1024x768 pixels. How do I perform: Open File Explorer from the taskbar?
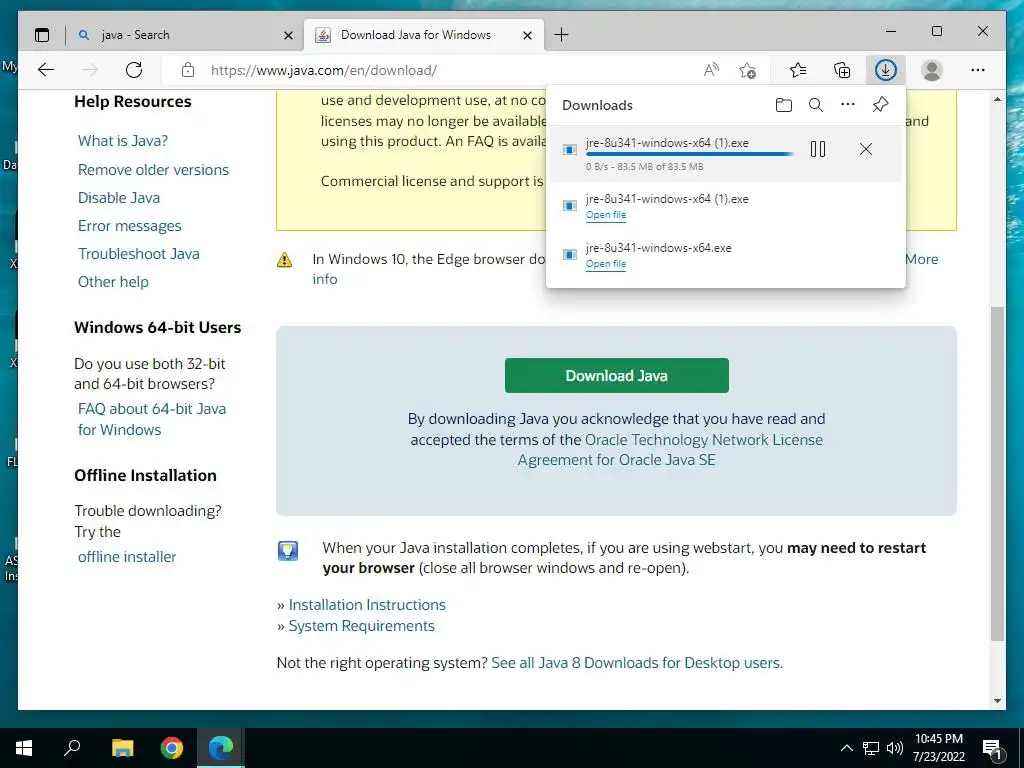coord(122,748)
